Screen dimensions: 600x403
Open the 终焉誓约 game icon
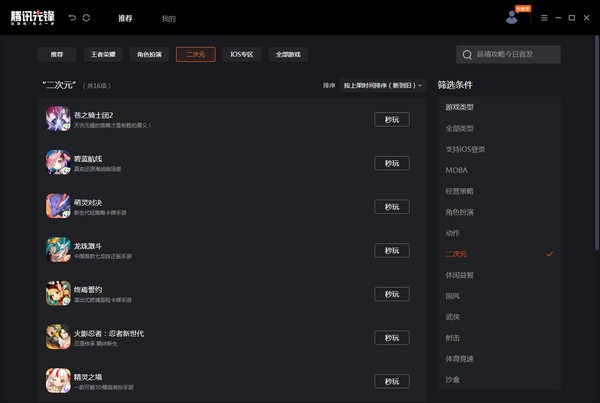coord(58,293)
